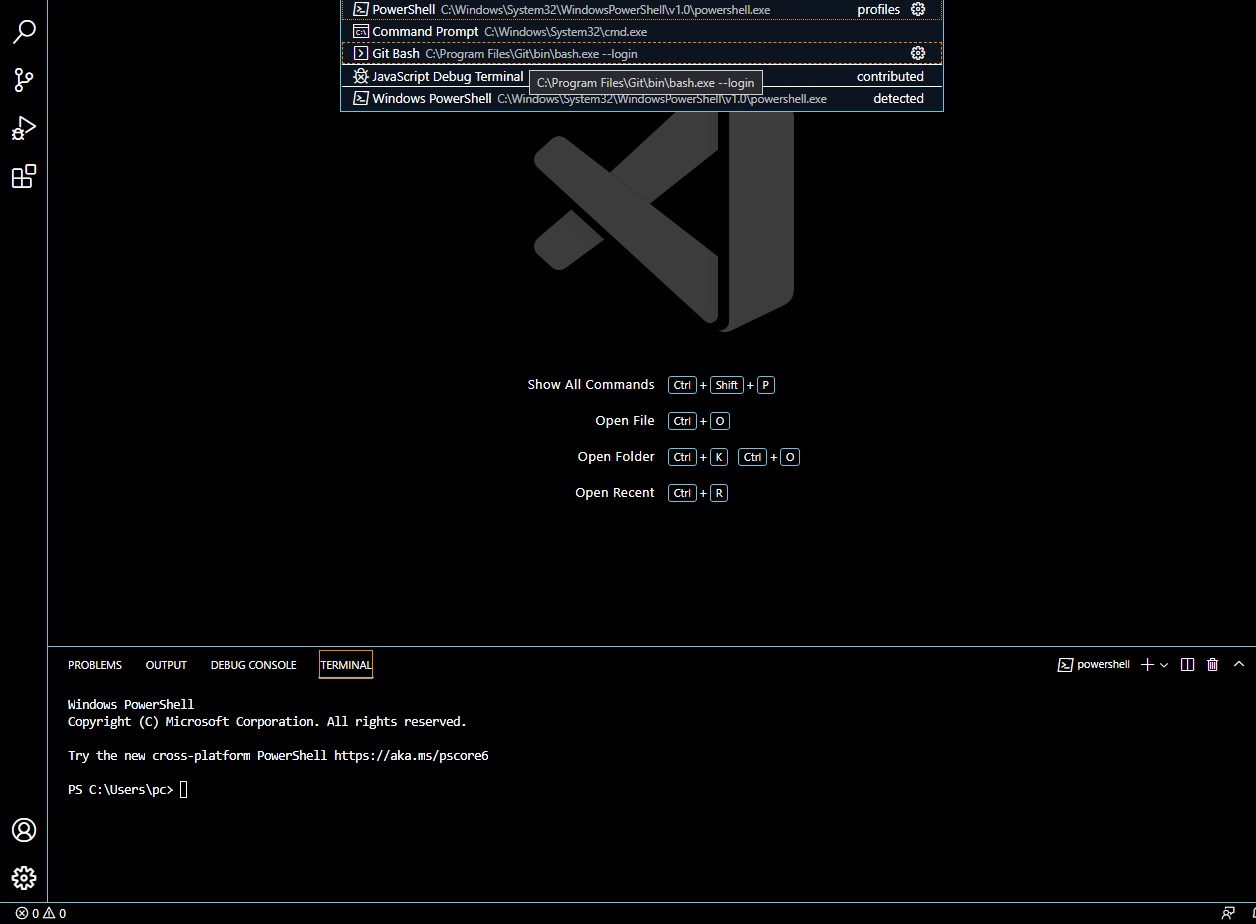Screen dimensions: 1256x924
Task: Create a new terminal with plus icon
Action: 1146,664
